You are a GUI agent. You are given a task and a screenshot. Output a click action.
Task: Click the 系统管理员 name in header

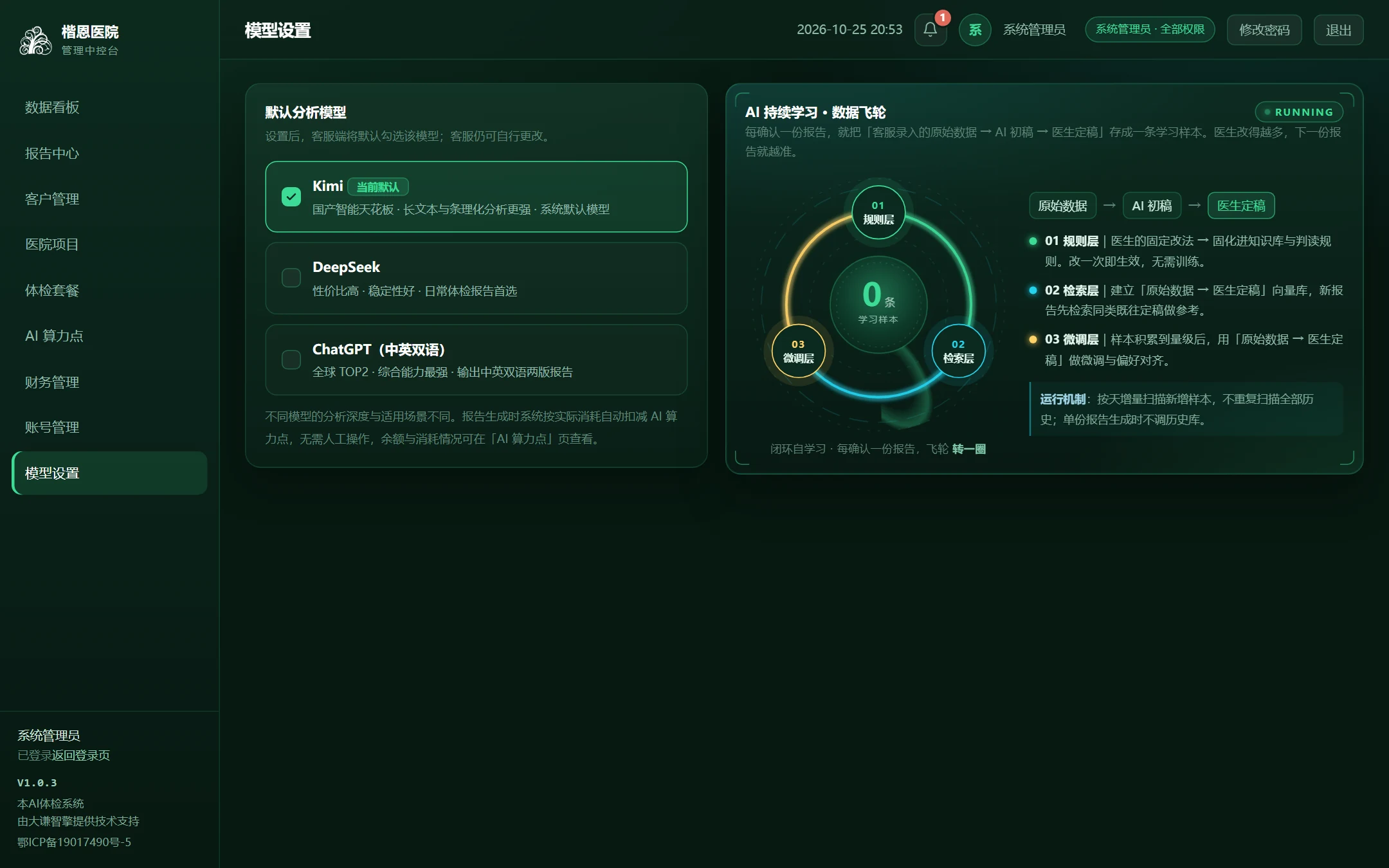[x=1034, y=30]
